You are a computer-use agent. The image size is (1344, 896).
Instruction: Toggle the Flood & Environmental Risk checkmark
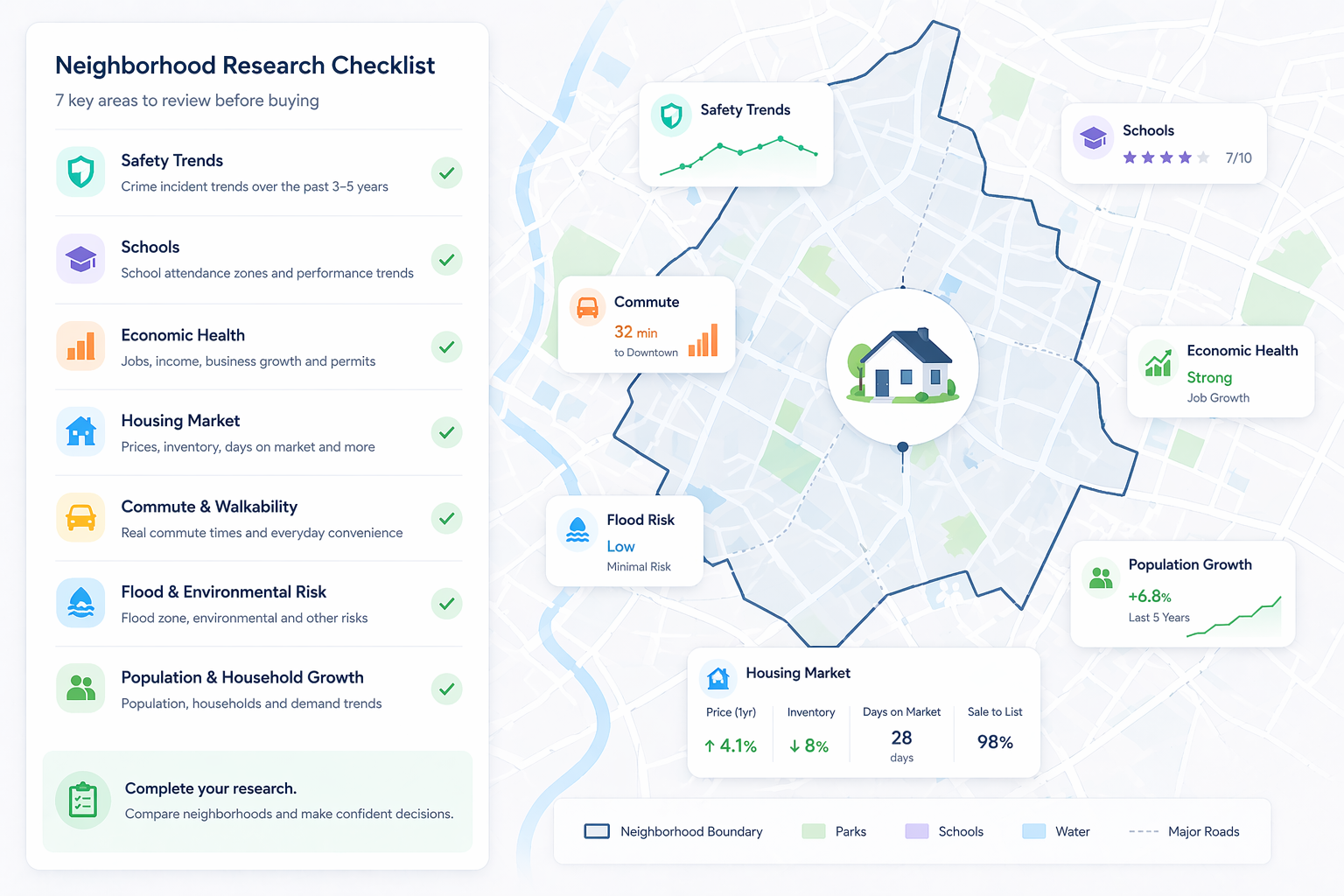(446, 603)
